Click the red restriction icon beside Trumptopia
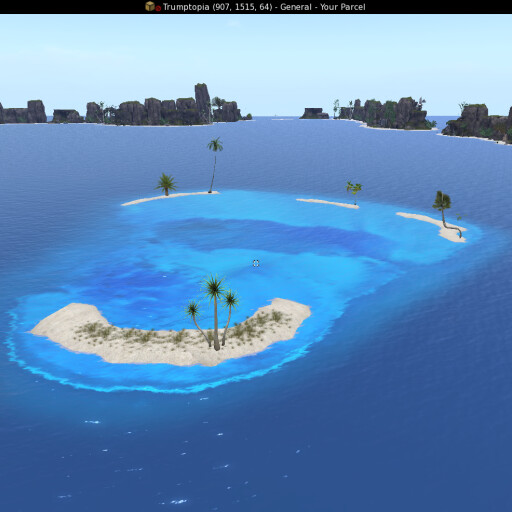Image resolution: width=512 pixels, height=512 pixels. coord(158,8)
